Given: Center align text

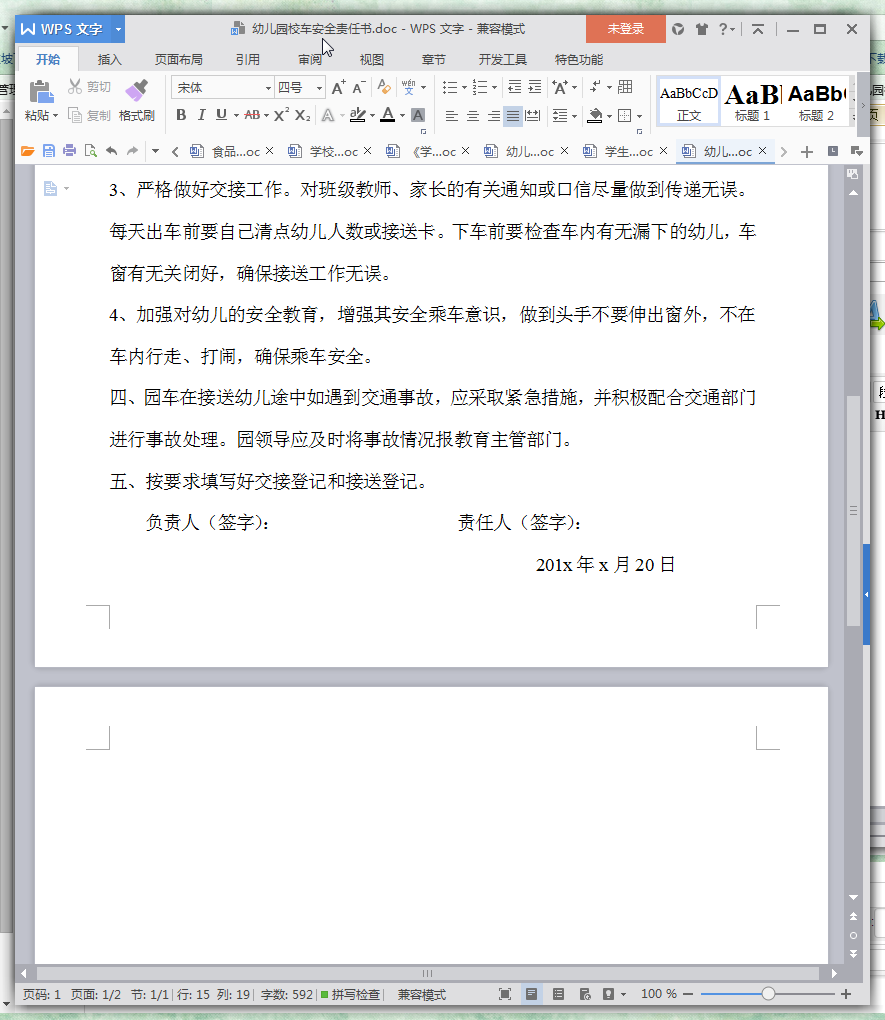Looking at the screenshot, I should (x=472, y=116).
